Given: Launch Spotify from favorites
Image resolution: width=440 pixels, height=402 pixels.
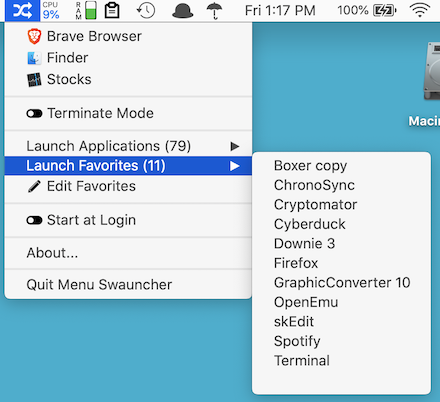Looking at the screenshot, I should click(341, 341).
